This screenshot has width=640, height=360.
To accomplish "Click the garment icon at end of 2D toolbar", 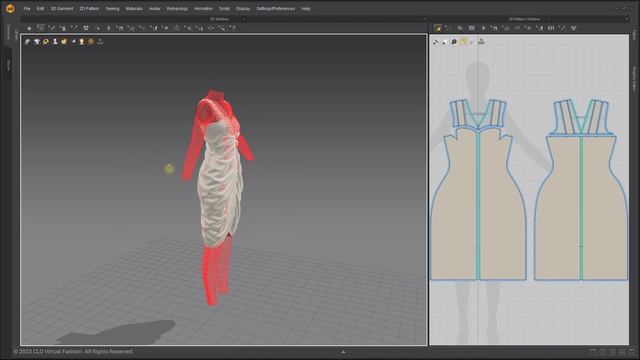I will coord(573,28).
